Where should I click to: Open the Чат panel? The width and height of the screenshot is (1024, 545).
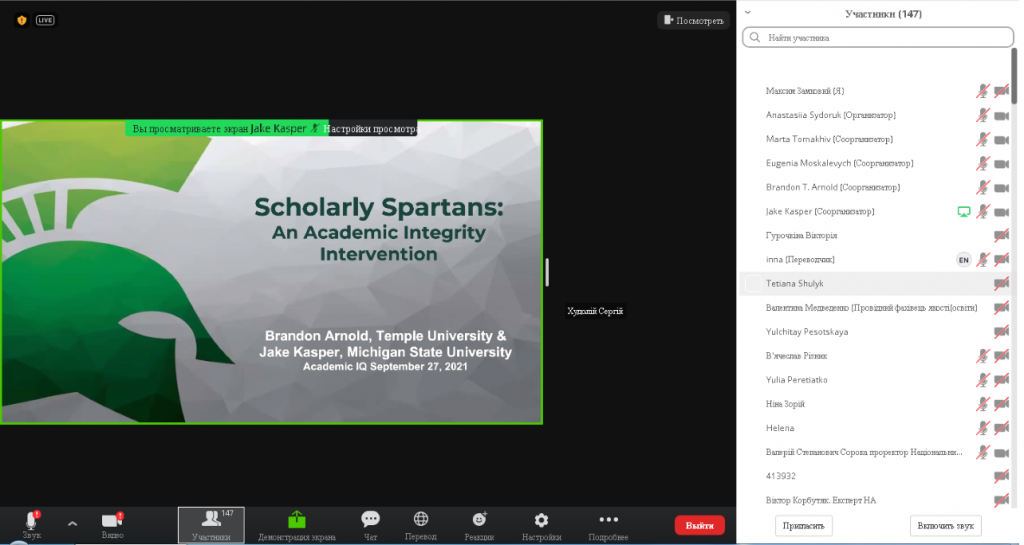[x=370, y=525]
